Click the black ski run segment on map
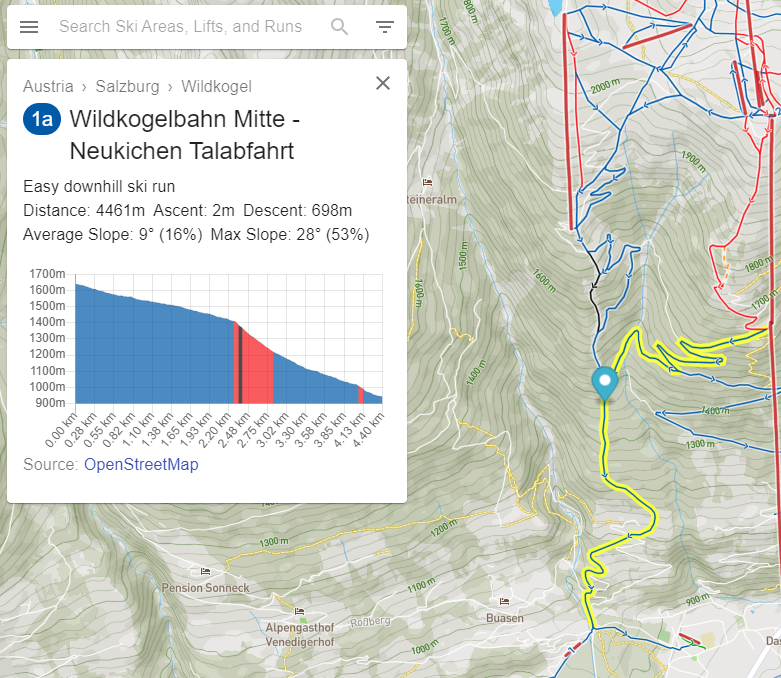Screen dimensions: 781x678 pos(597,310)
